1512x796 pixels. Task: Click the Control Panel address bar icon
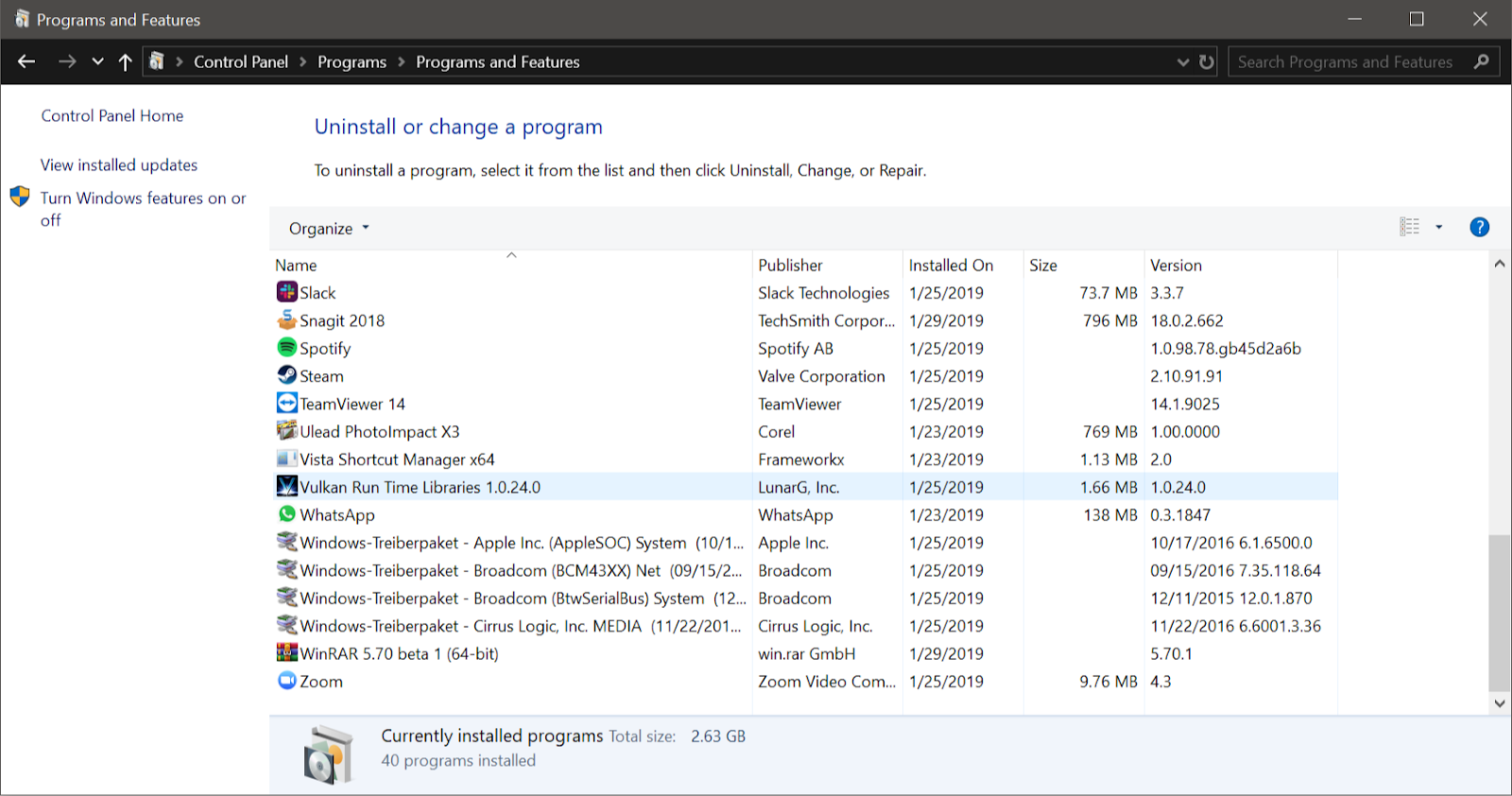[x=157, y=61]
